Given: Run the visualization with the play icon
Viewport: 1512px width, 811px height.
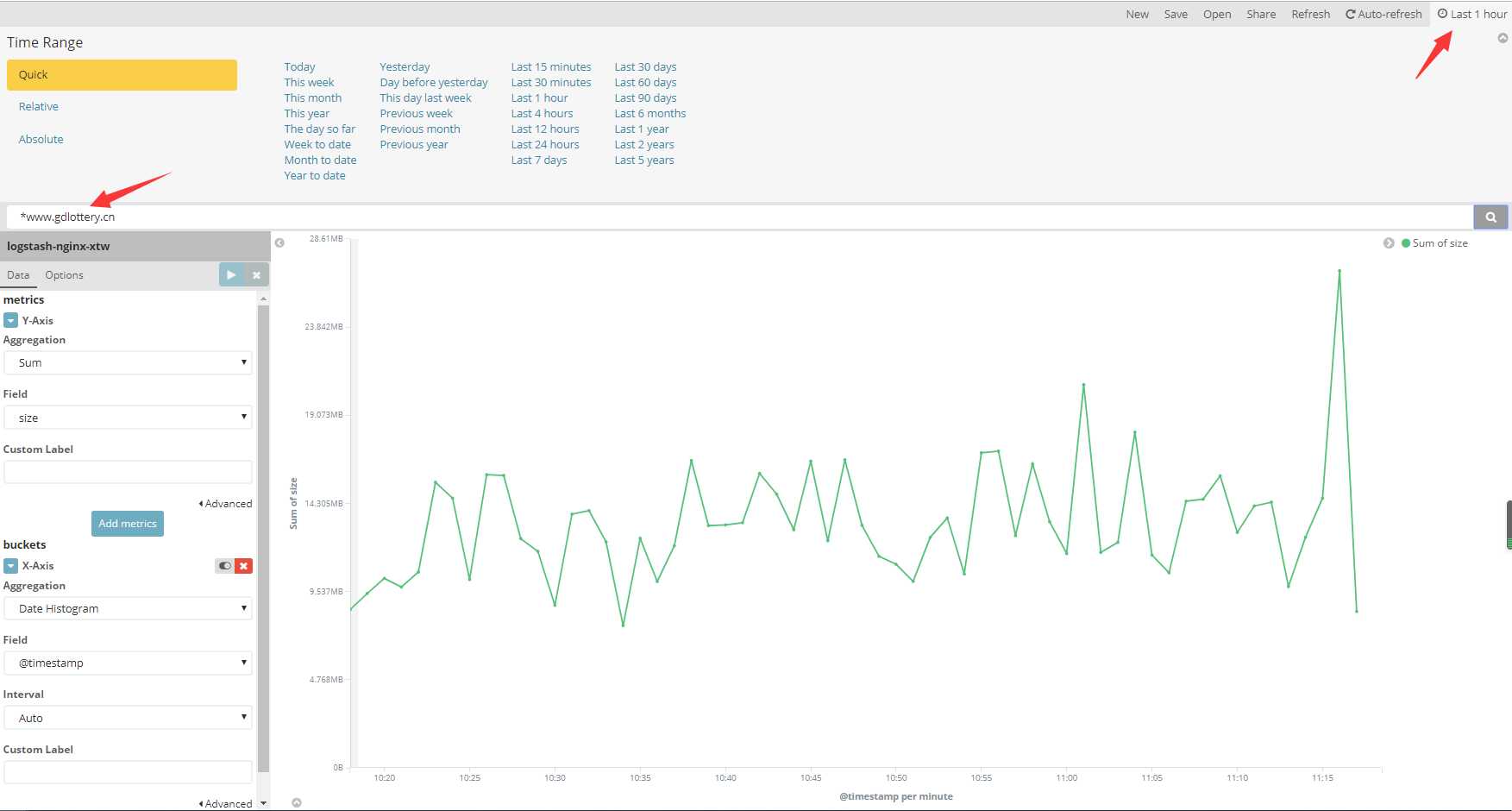Looking at the screenshot, I should (x=231, y=274).
